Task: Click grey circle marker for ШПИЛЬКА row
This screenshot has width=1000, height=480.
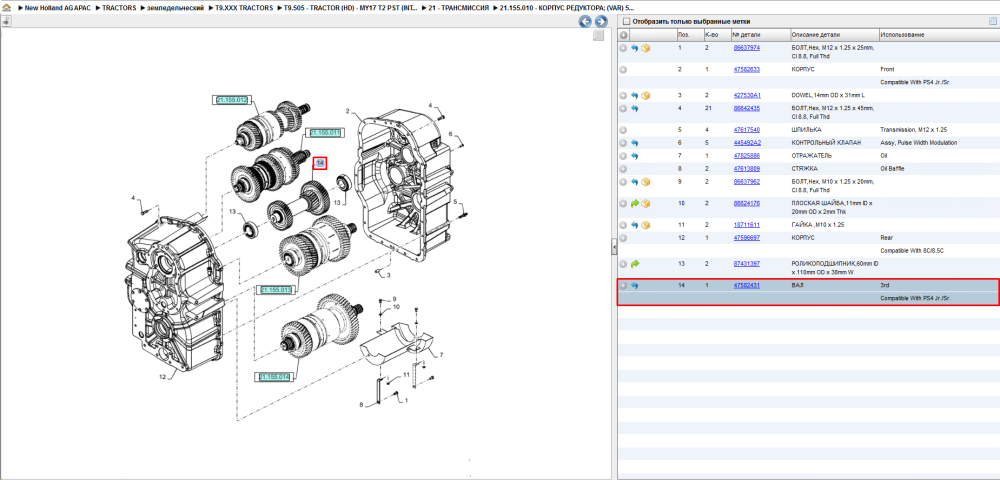Action: (x=624, y=129)
